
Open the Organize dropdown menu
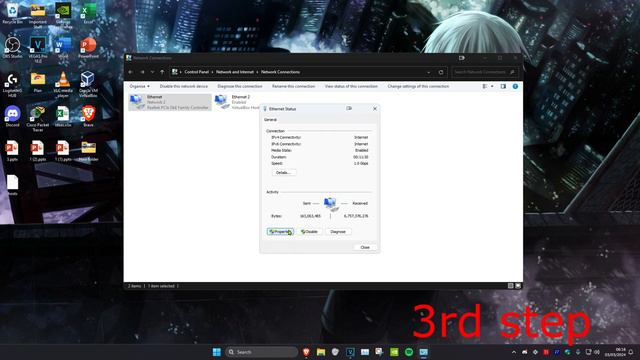(140, 86)
